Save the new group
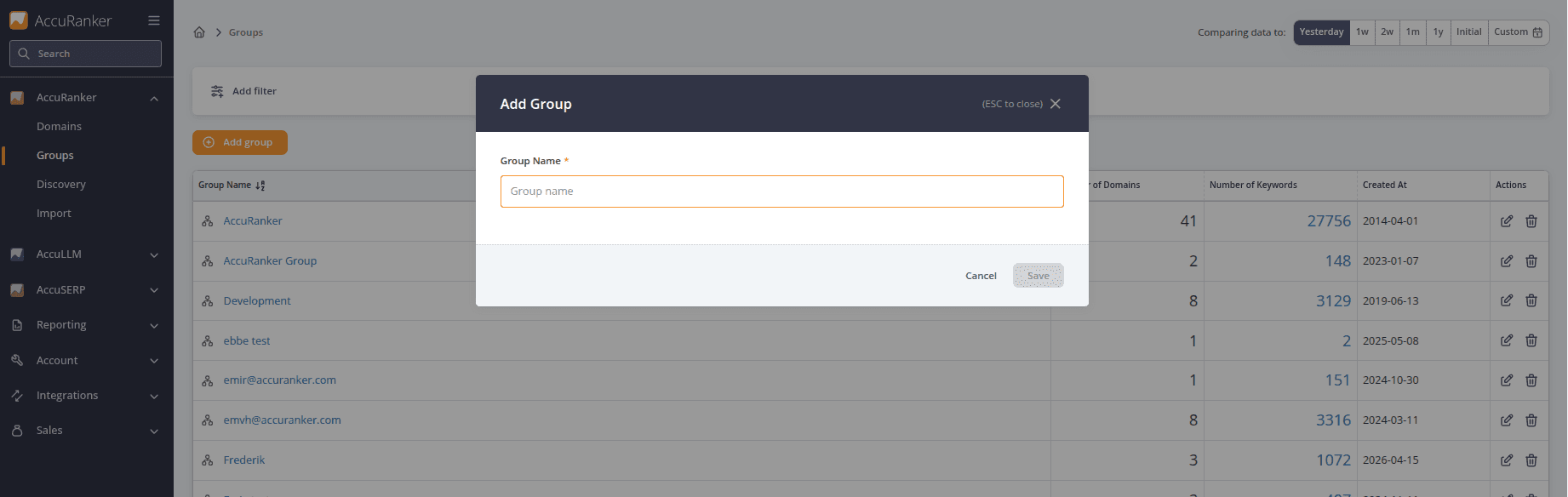 [1039, 276]
